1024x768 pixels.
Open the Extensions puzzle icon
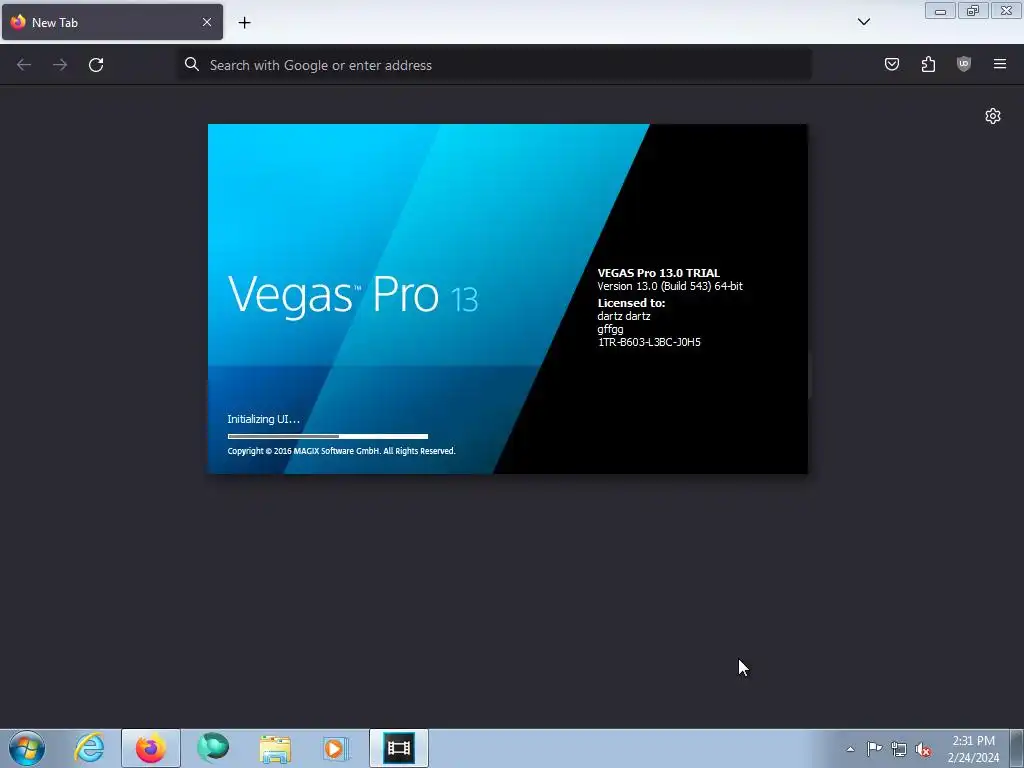click(x=928, y=64)
